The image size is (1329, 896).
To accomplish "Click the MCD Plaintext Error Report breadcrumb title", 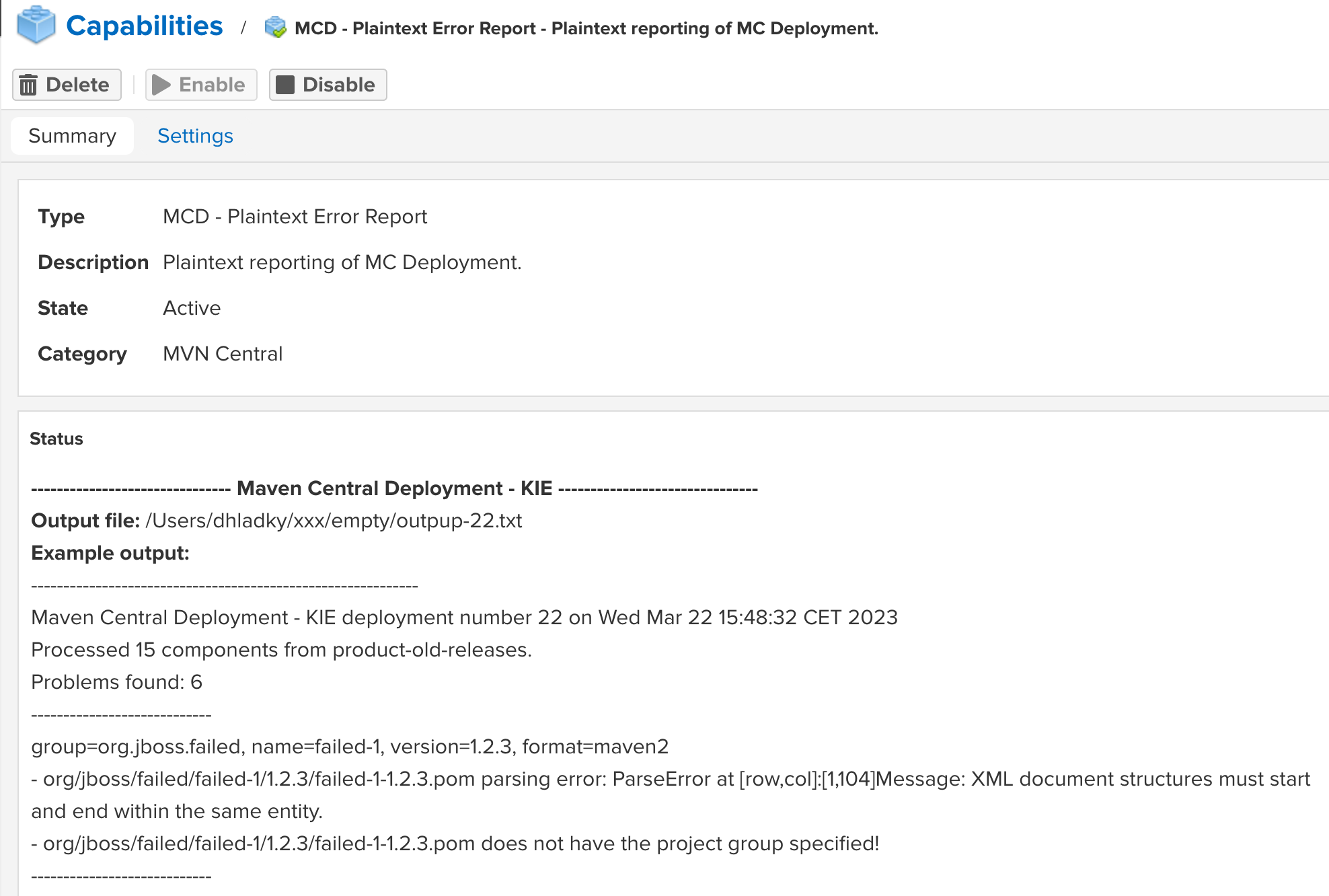I will pos(586,28).
